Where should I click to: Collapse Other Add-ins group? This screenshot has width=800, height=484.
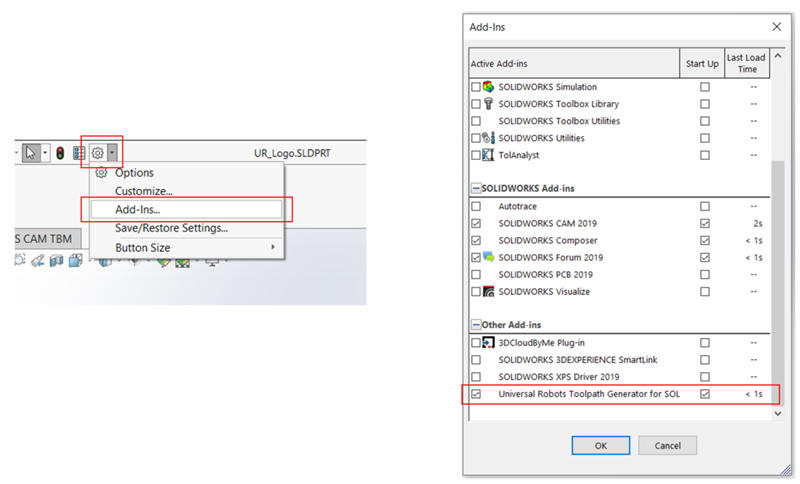476,325
